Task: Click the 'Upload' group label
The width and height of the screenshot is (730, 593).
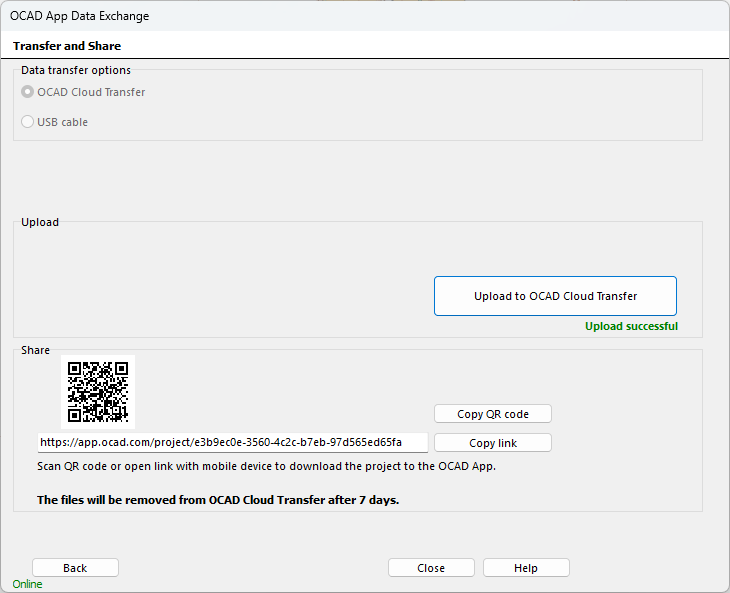Action: [x=40, y=222]
